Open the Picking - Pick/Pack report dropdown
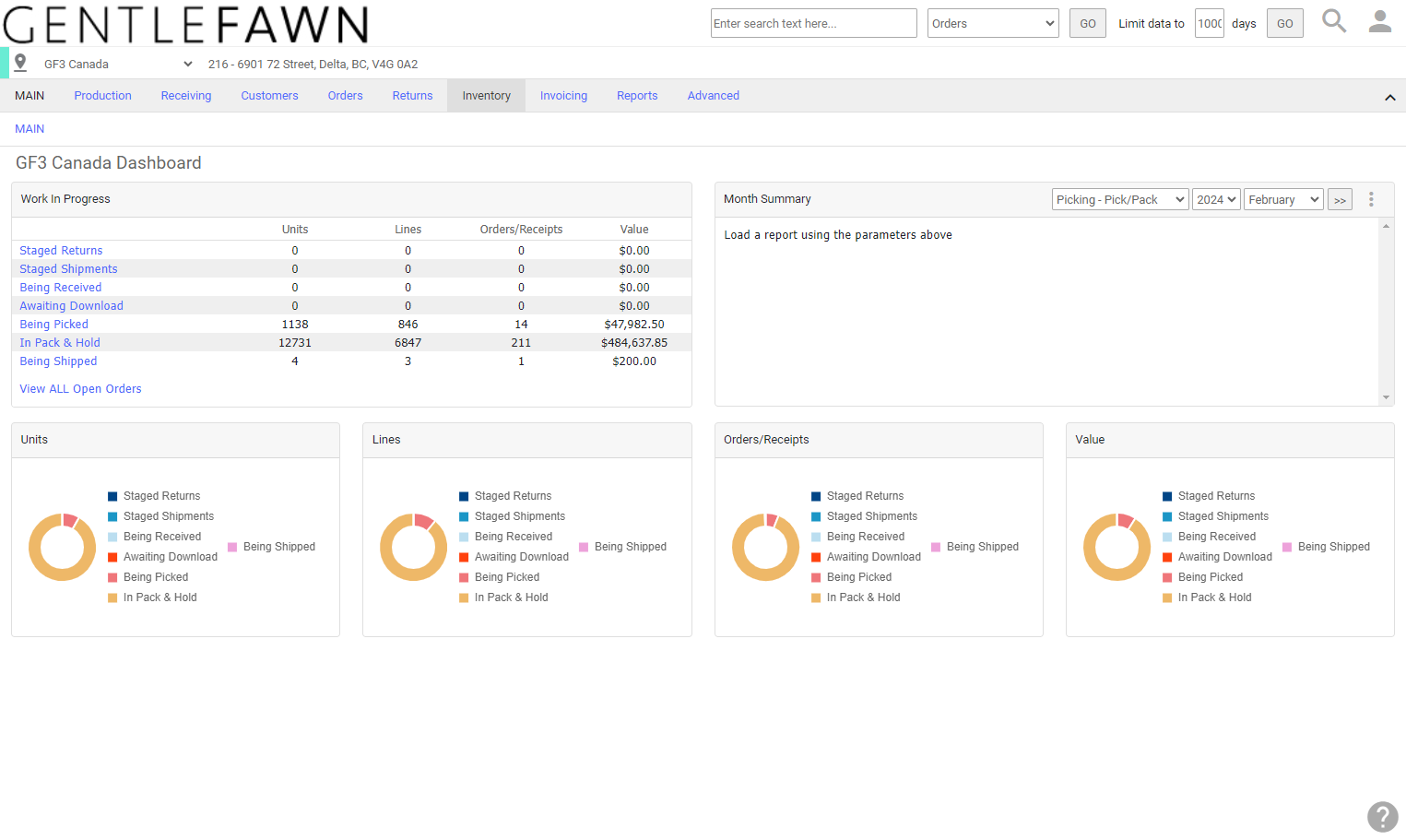Image resolution: width=1406 pixels, height=840 pixels. (x=1119, y=199)
